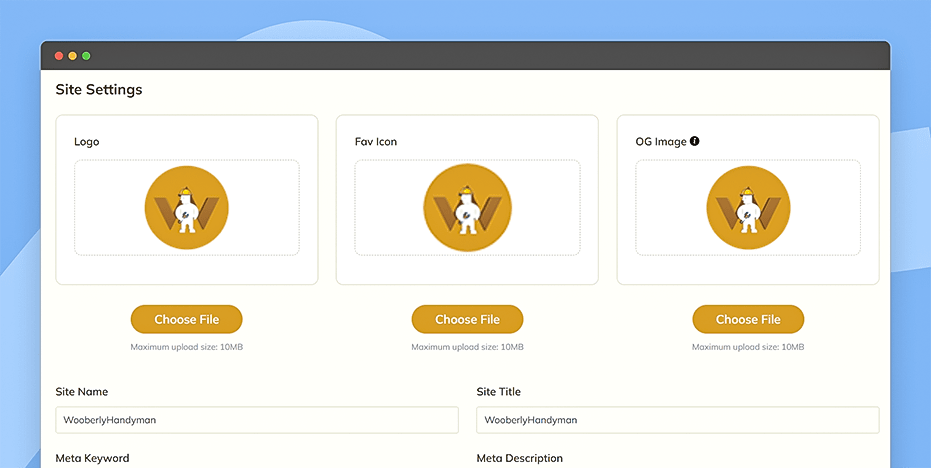
Task: Click Maximum upload size text under Fav Icon
Action: coord(467,347)
